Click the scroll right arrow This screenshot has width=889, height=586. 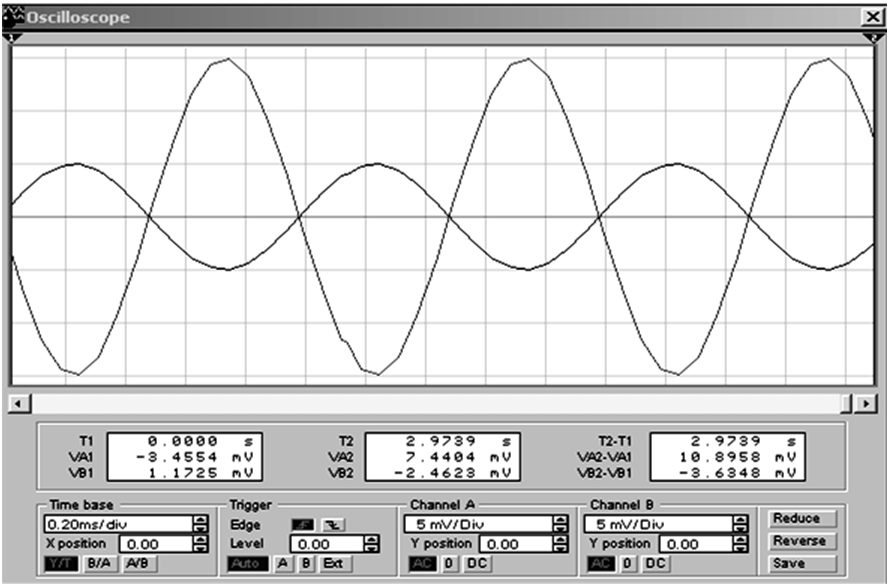(x=866, y=404)
